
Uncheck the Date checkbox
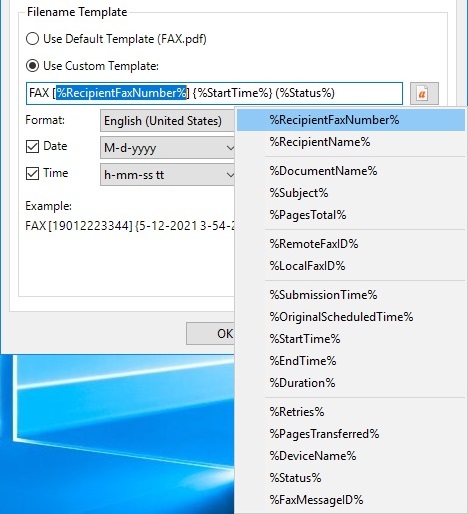pyautogui.click(x=32, y=146)
